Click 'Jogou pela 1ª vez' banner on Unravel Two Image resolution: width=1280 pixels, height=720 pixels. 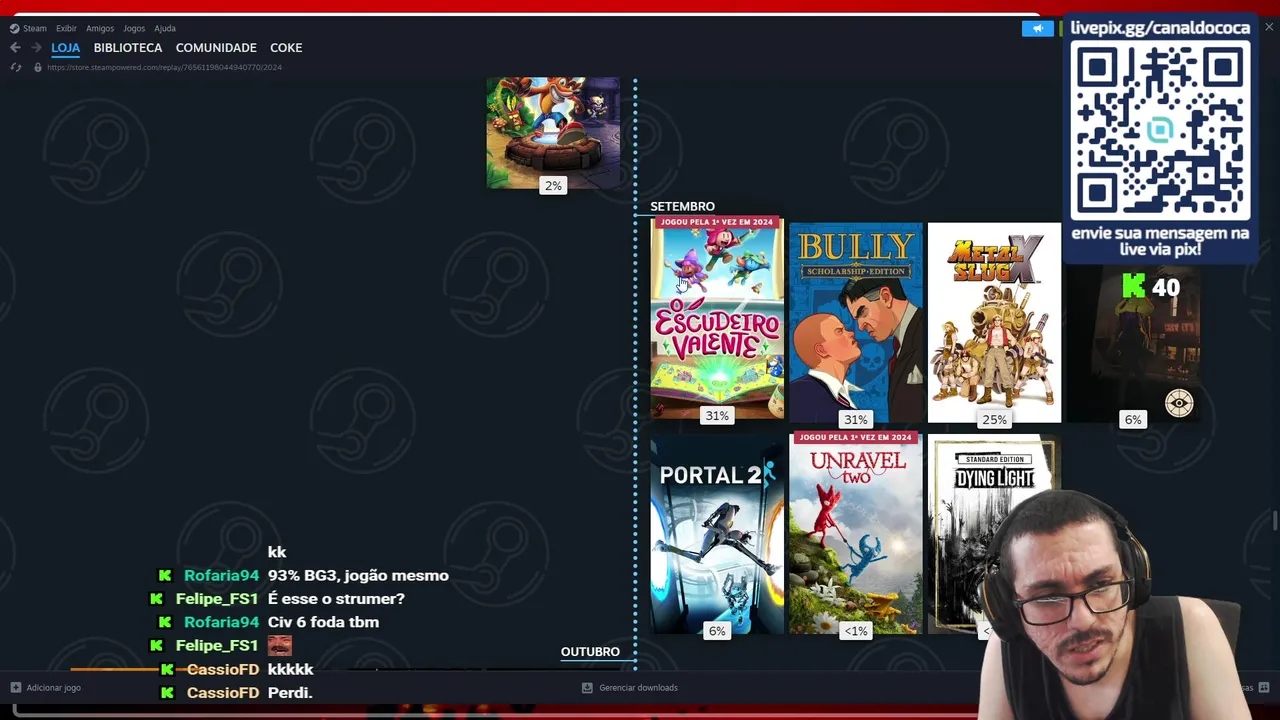coord(855,437)
